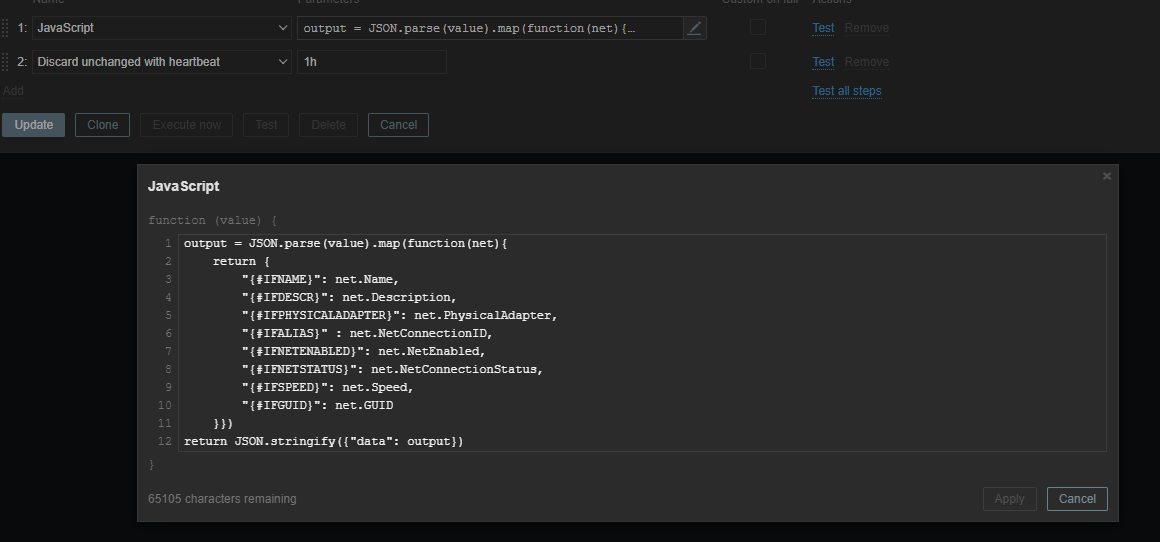Click Test all steps link
The width and height of the screenshot is (1160, 542).
tap(847, 91)
